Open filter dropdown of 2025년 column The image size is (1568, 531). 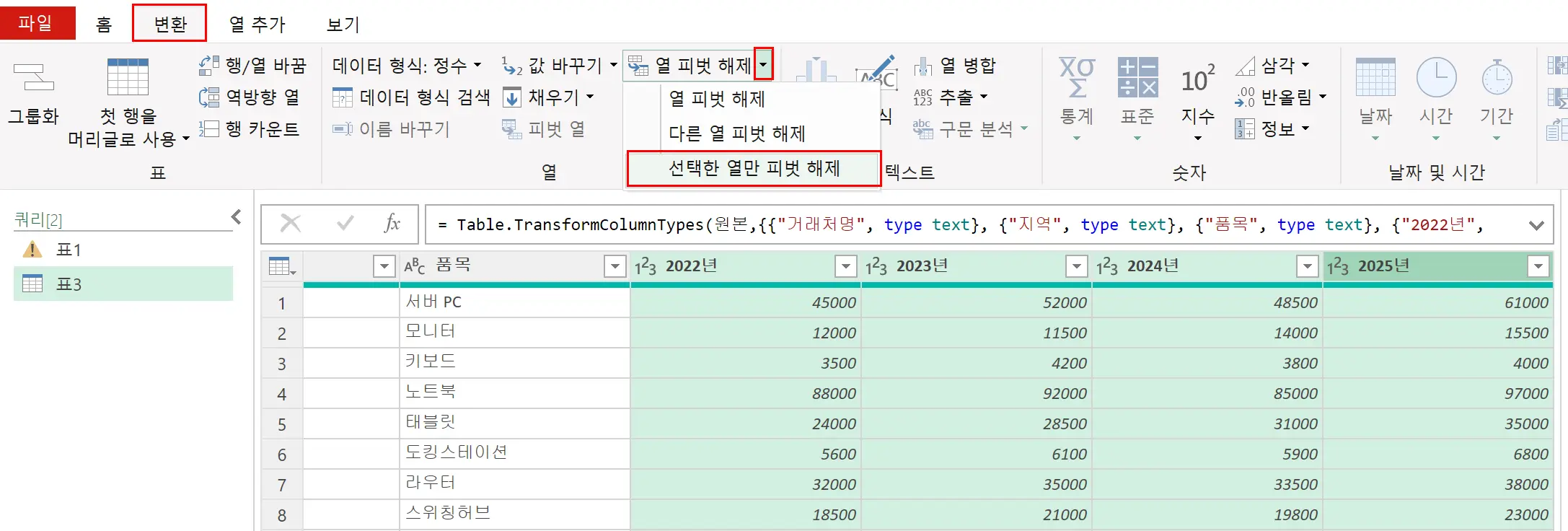(x=1538, y=266)
